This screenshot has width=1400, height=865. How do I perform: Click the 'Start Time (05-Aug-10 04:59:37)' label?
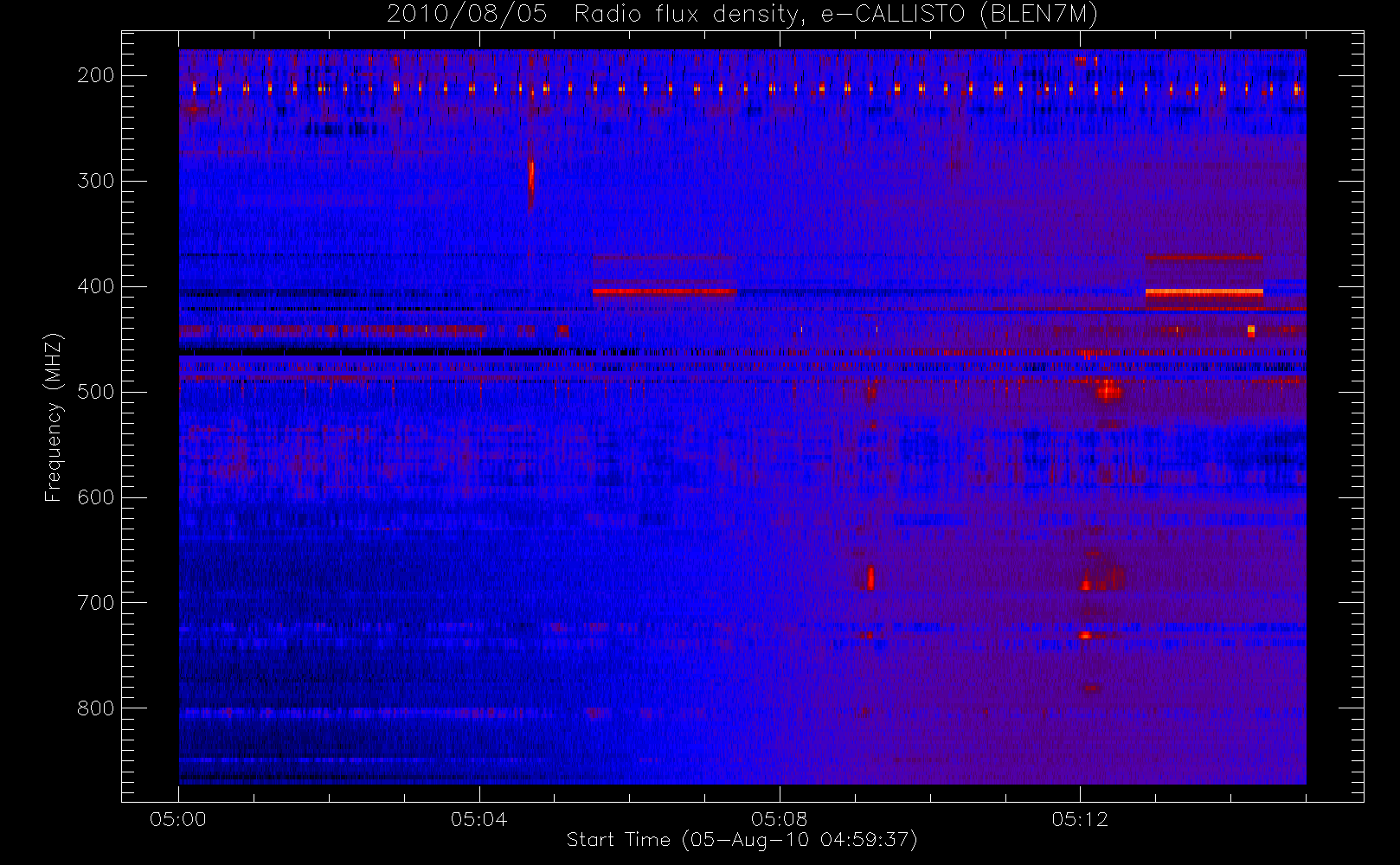click(x=742, y=839)
